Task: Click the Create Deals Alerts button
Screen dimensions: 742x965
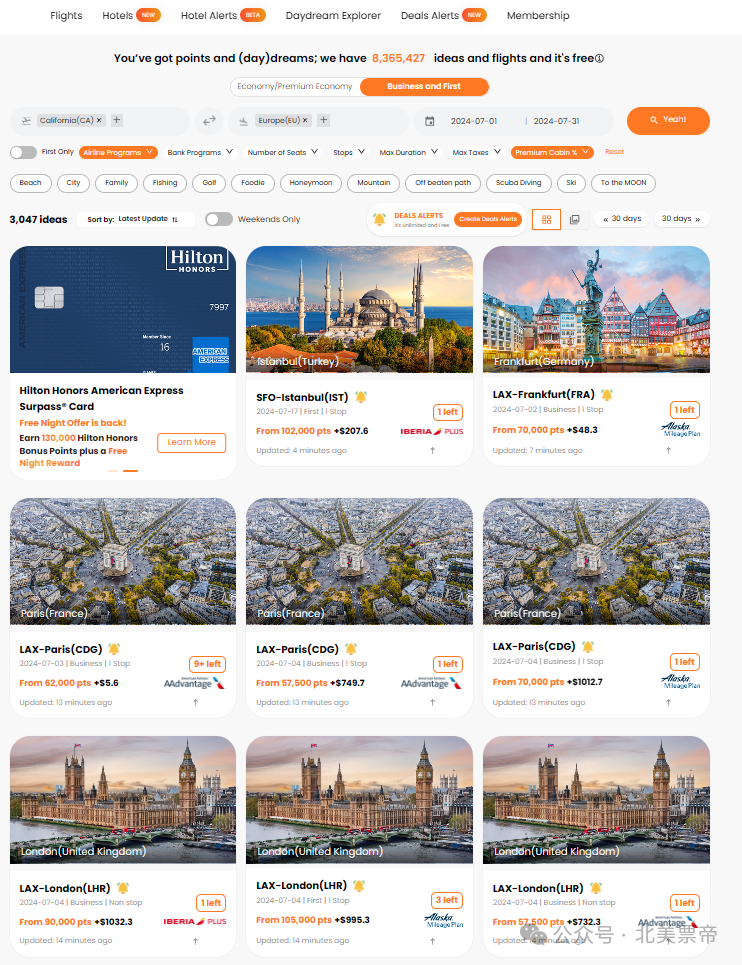Action: pos(488,219)
